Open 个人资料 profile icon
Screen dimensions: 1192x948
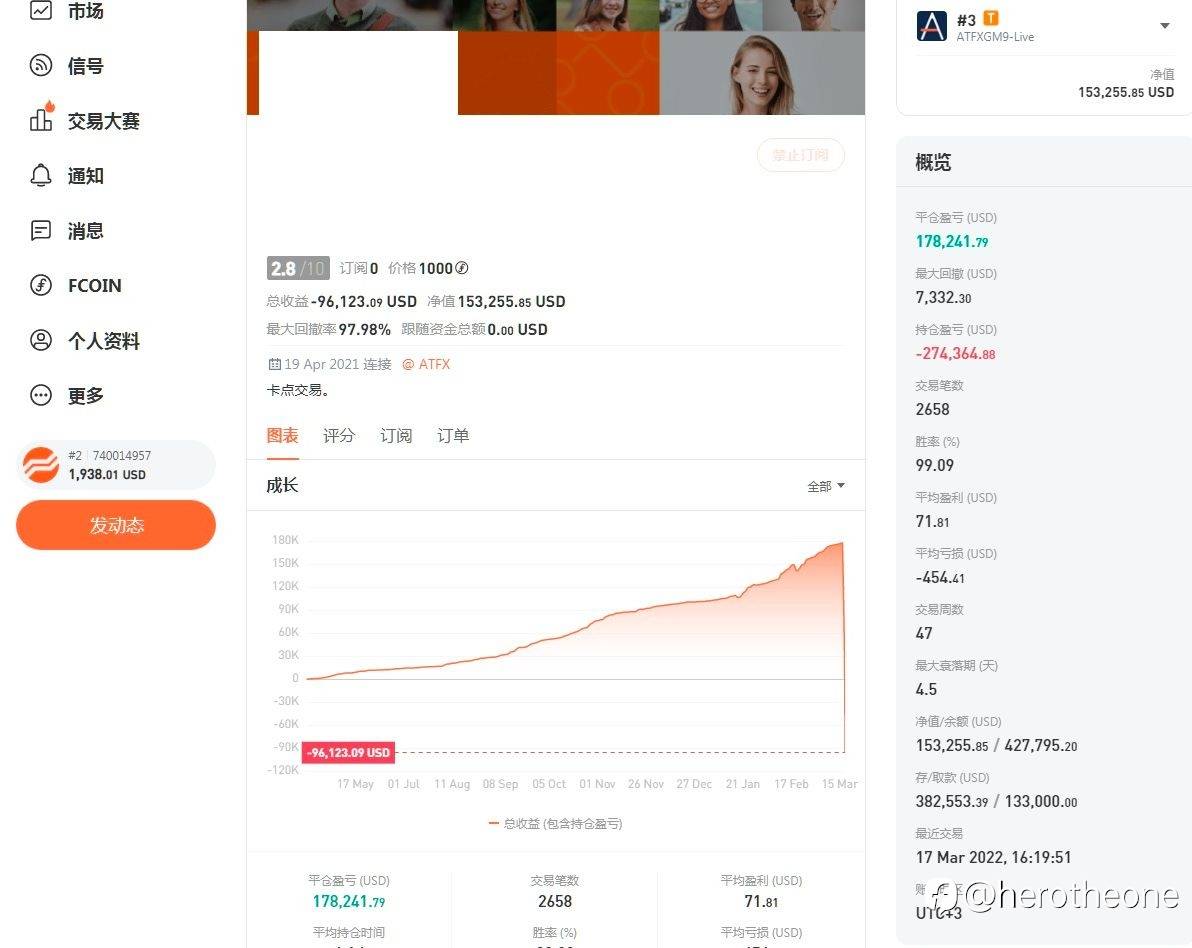[40, 340]
